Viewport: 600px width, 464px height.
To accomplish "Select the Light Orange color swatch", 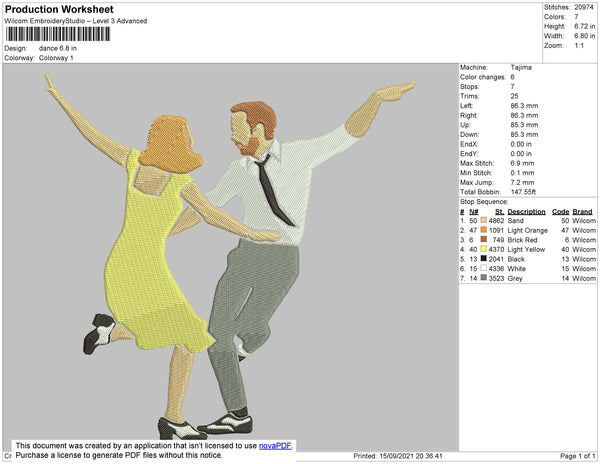I will 484,230.
